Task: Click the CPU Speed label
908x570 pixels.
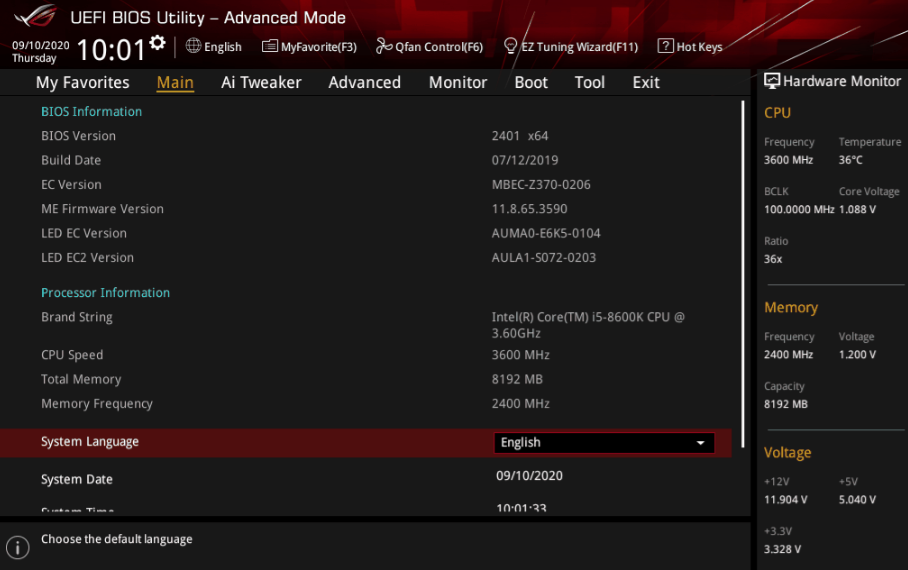Action: tap(72, 355)
